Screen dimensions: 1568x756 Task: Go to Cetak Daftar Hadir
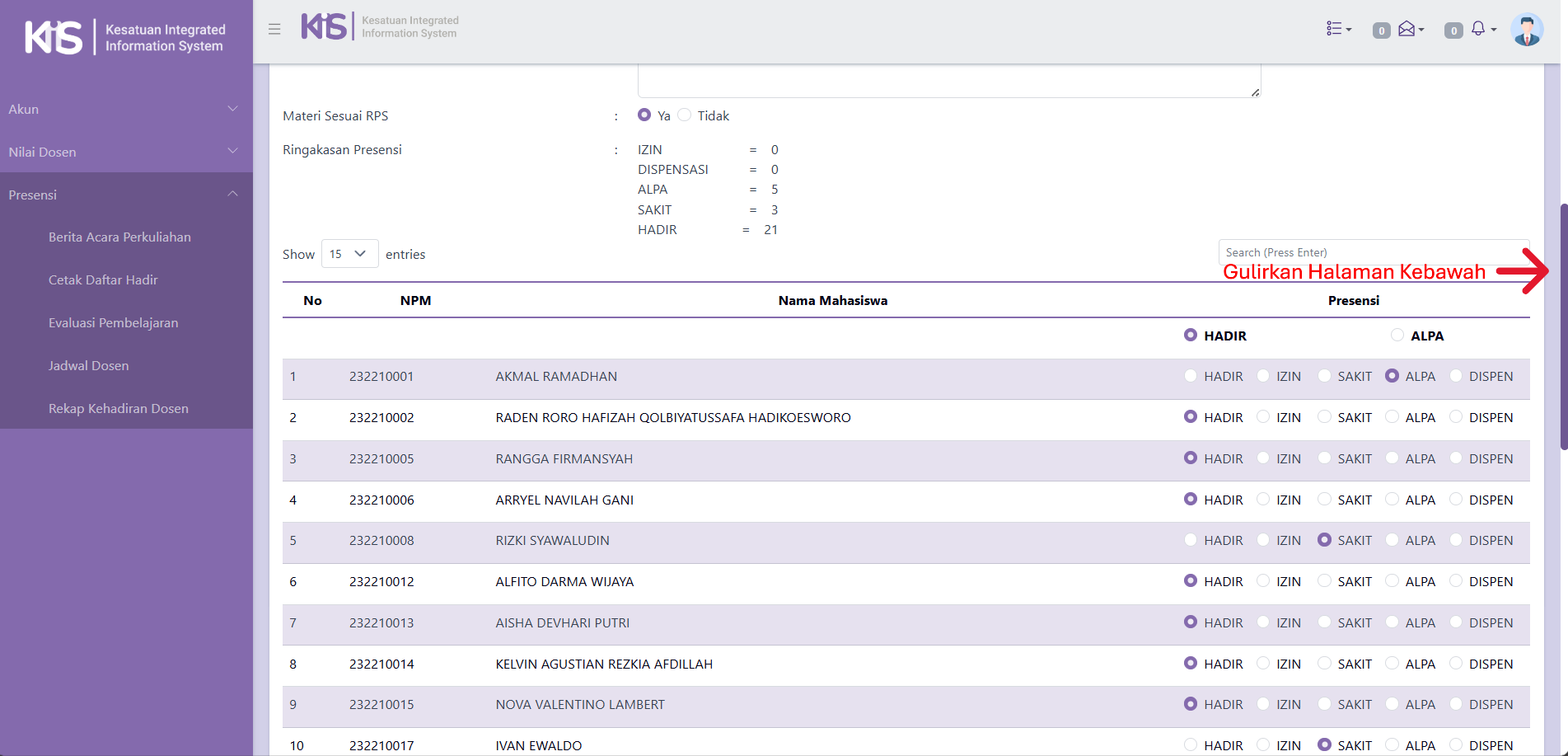click(103, 280)
